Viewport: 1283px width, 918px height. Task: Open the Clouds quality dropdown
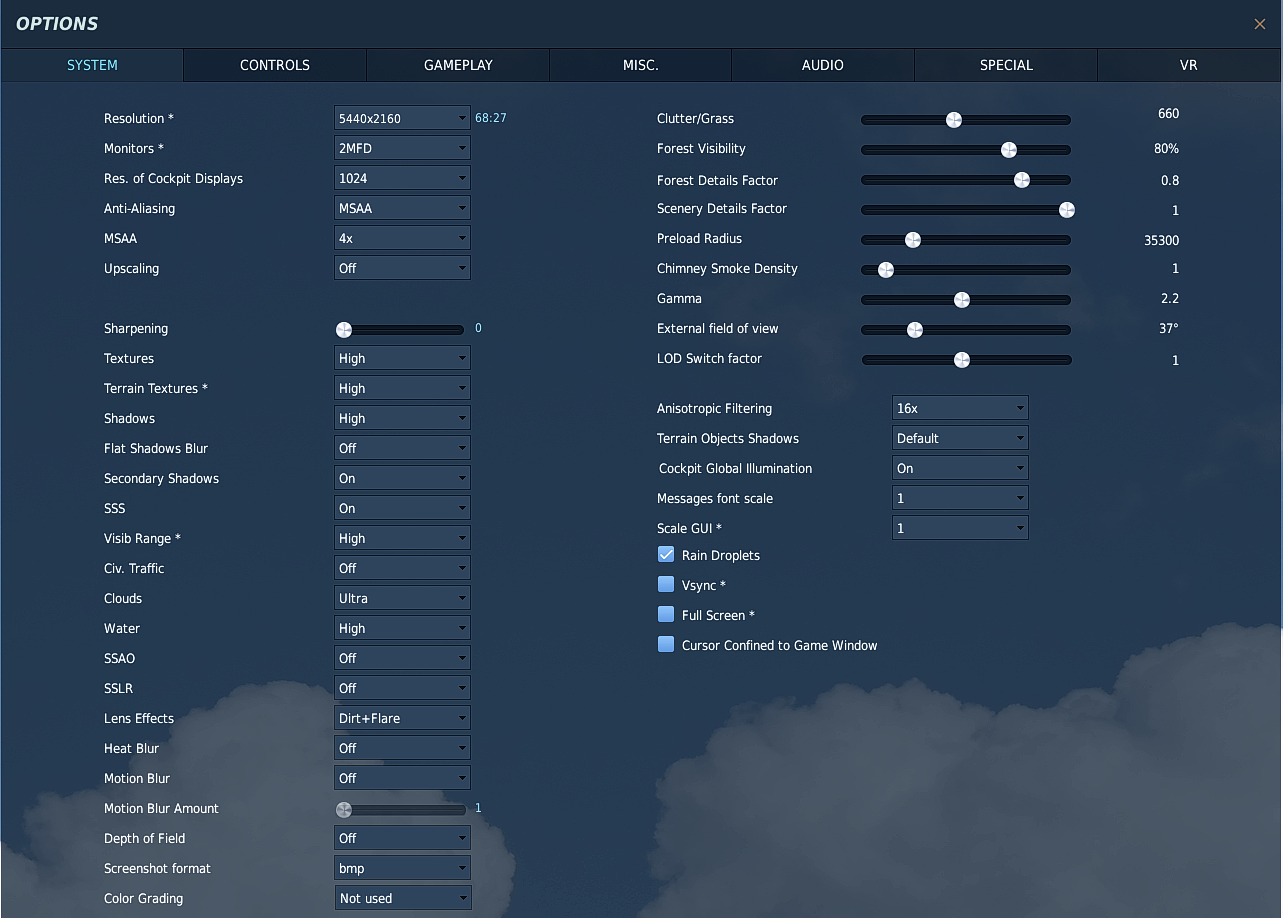tap(401, 598)
